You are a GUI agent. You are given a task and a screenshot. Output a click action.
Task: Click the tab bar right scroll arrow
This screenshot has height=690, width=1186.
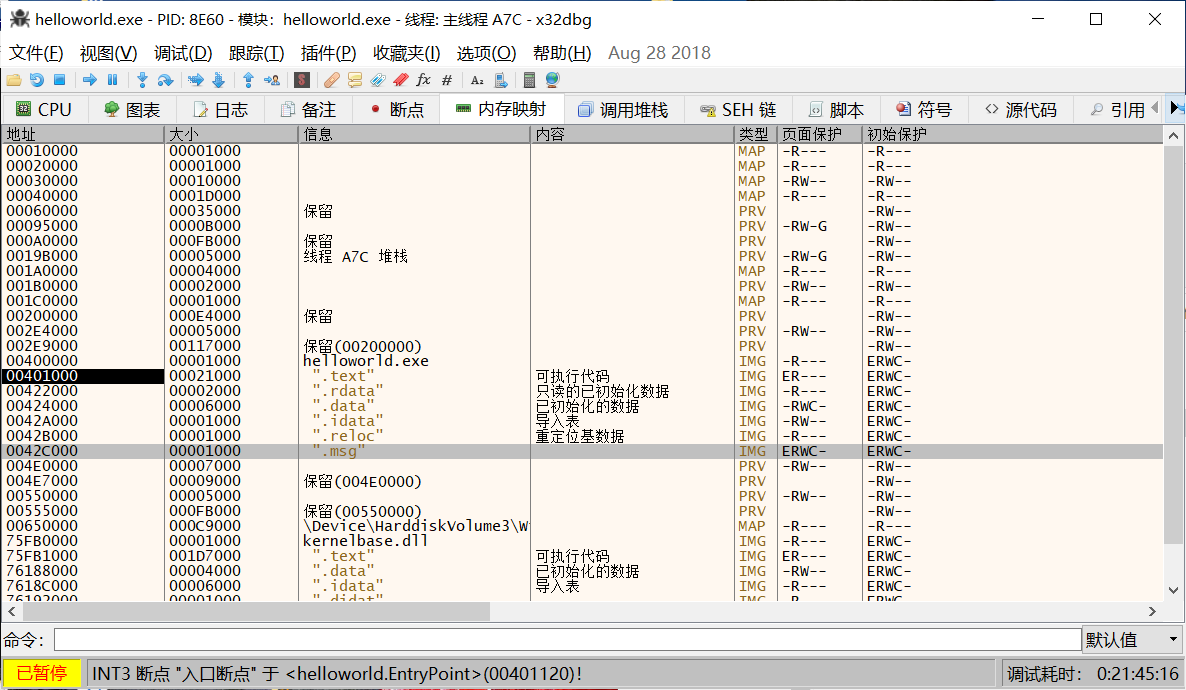1176,109
